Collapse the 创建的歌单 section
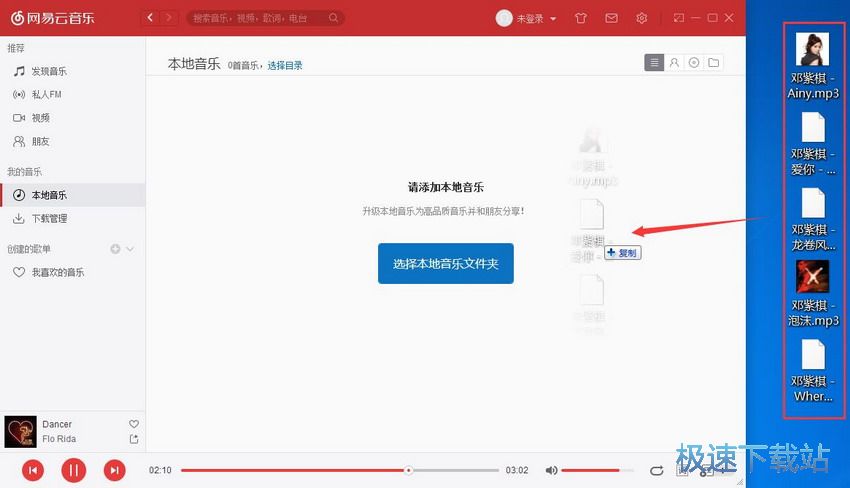The height and width of the screenshot is (488, 850). pyautogui.click(x=130, y=249)
